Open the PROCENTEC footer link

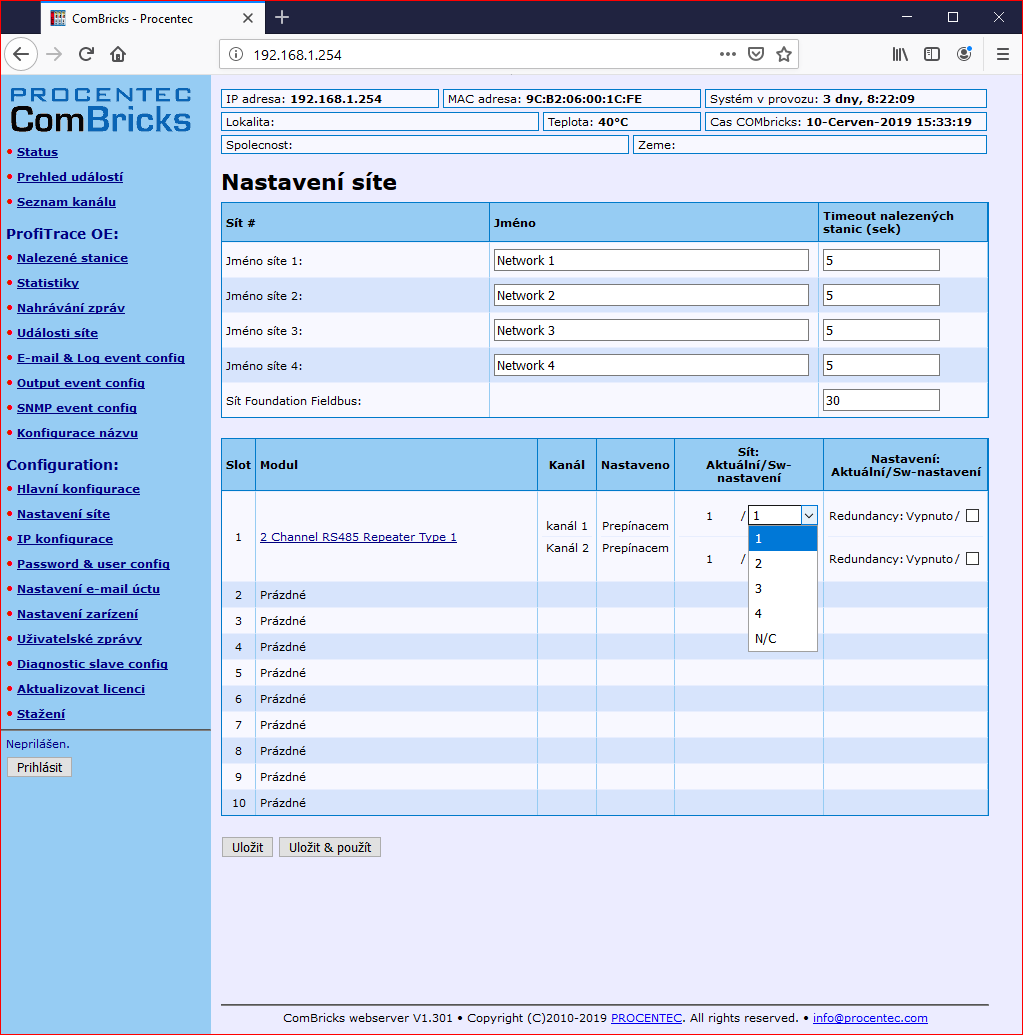click(x=646, y=1018)
